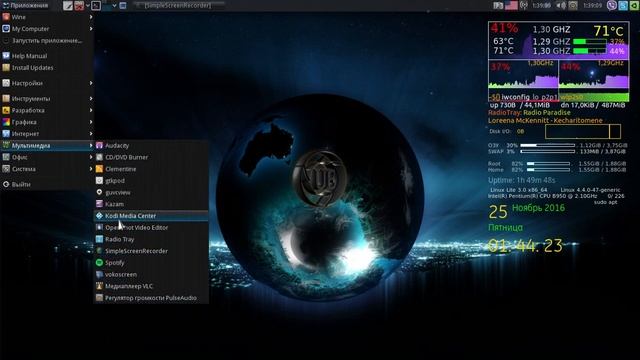
Task: Expand the Офис submenu arrow
Action: pos(91,157)
